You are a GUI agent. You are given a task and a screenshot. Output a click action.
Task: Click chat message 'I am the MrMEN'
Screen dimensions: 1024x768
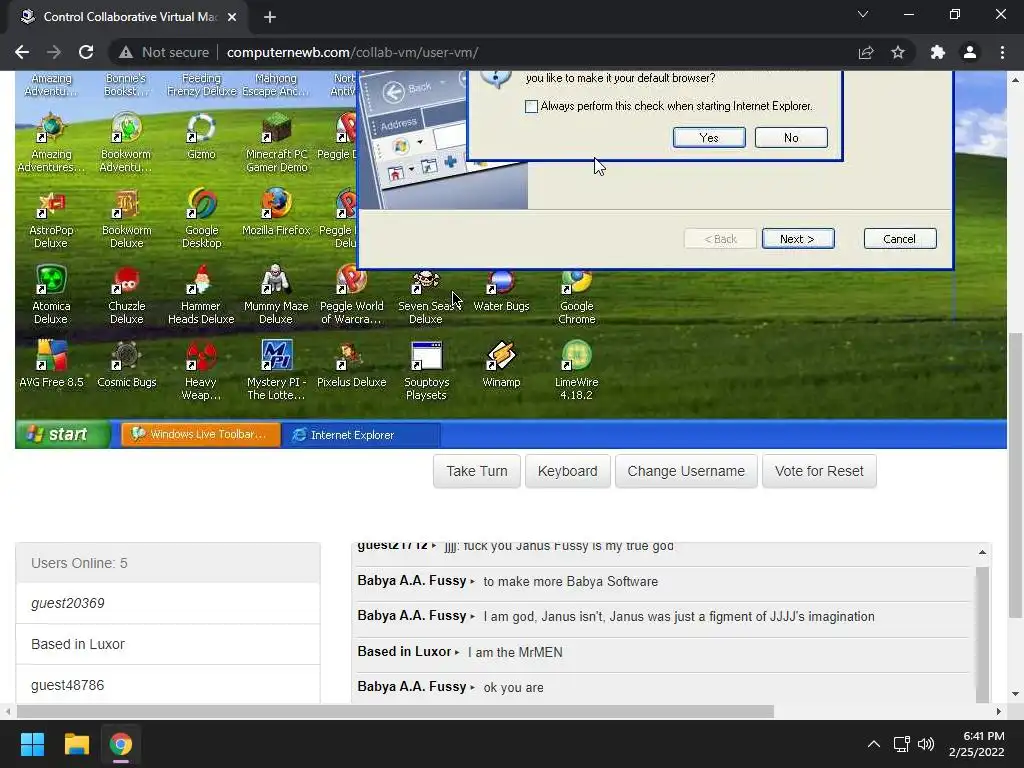click(515, 652)
